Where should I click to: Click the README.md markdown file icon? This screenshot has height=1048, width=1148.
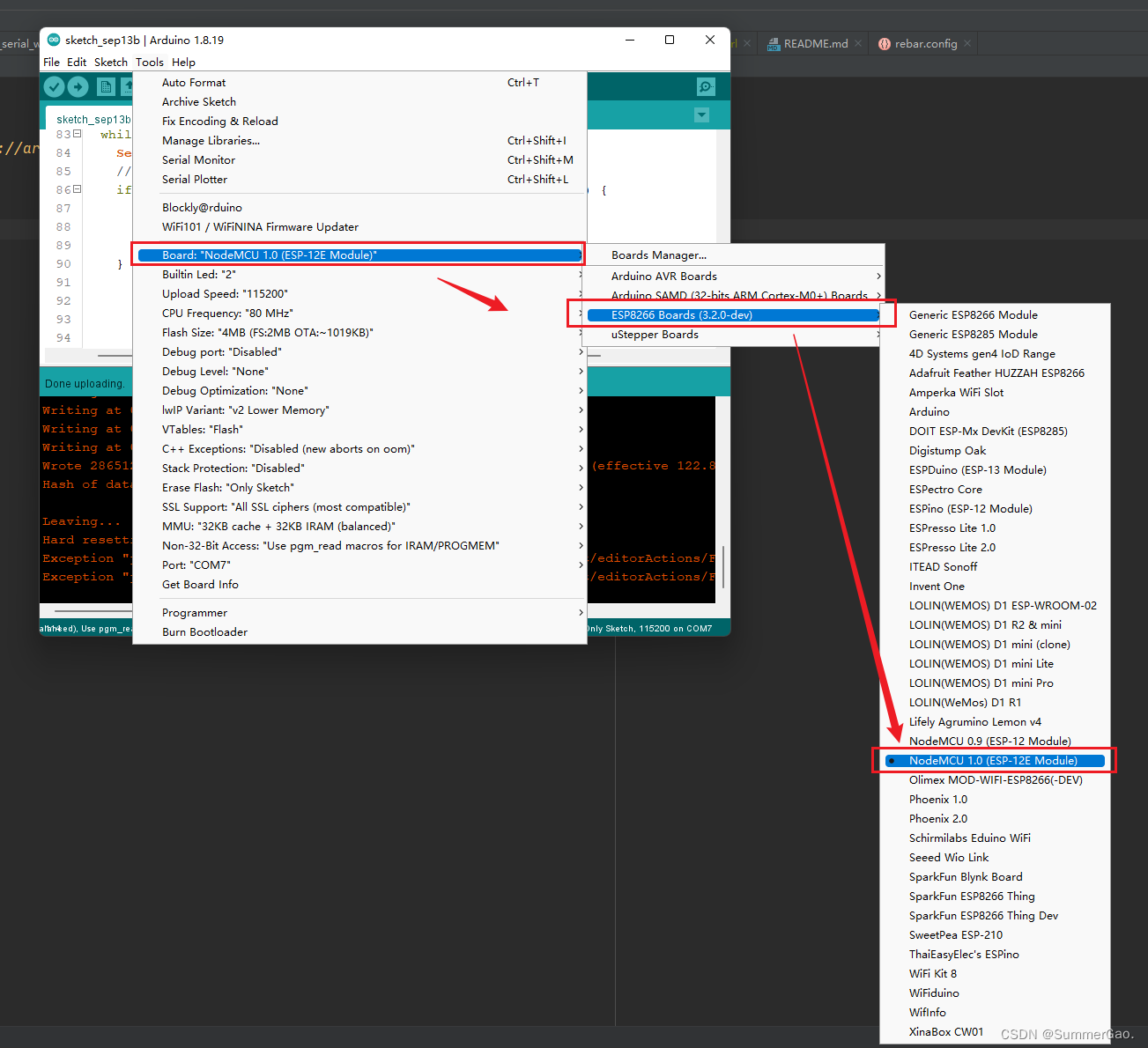774,44
